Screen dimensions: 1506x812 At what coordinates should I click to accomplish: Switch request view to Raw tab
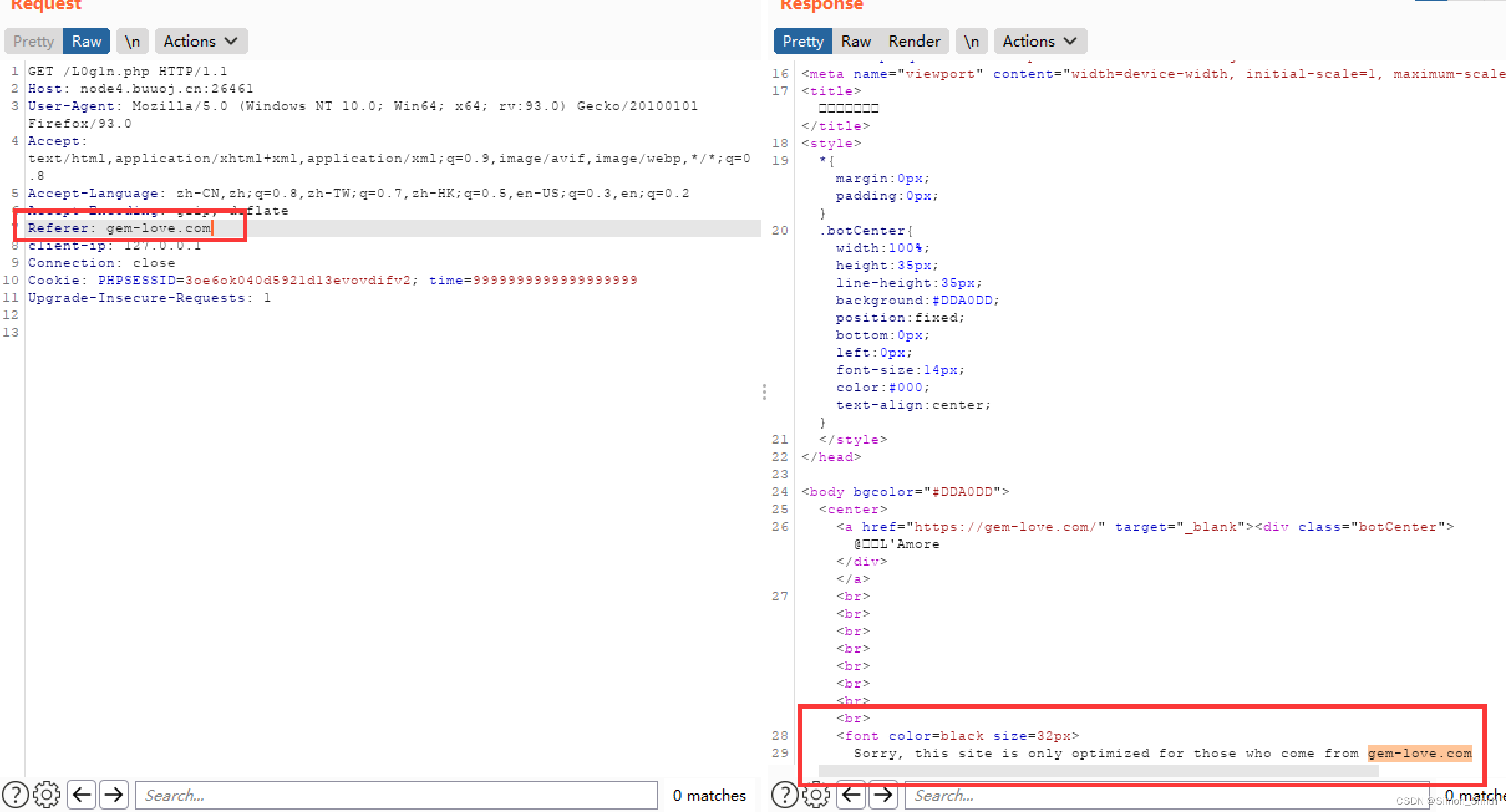87,42
